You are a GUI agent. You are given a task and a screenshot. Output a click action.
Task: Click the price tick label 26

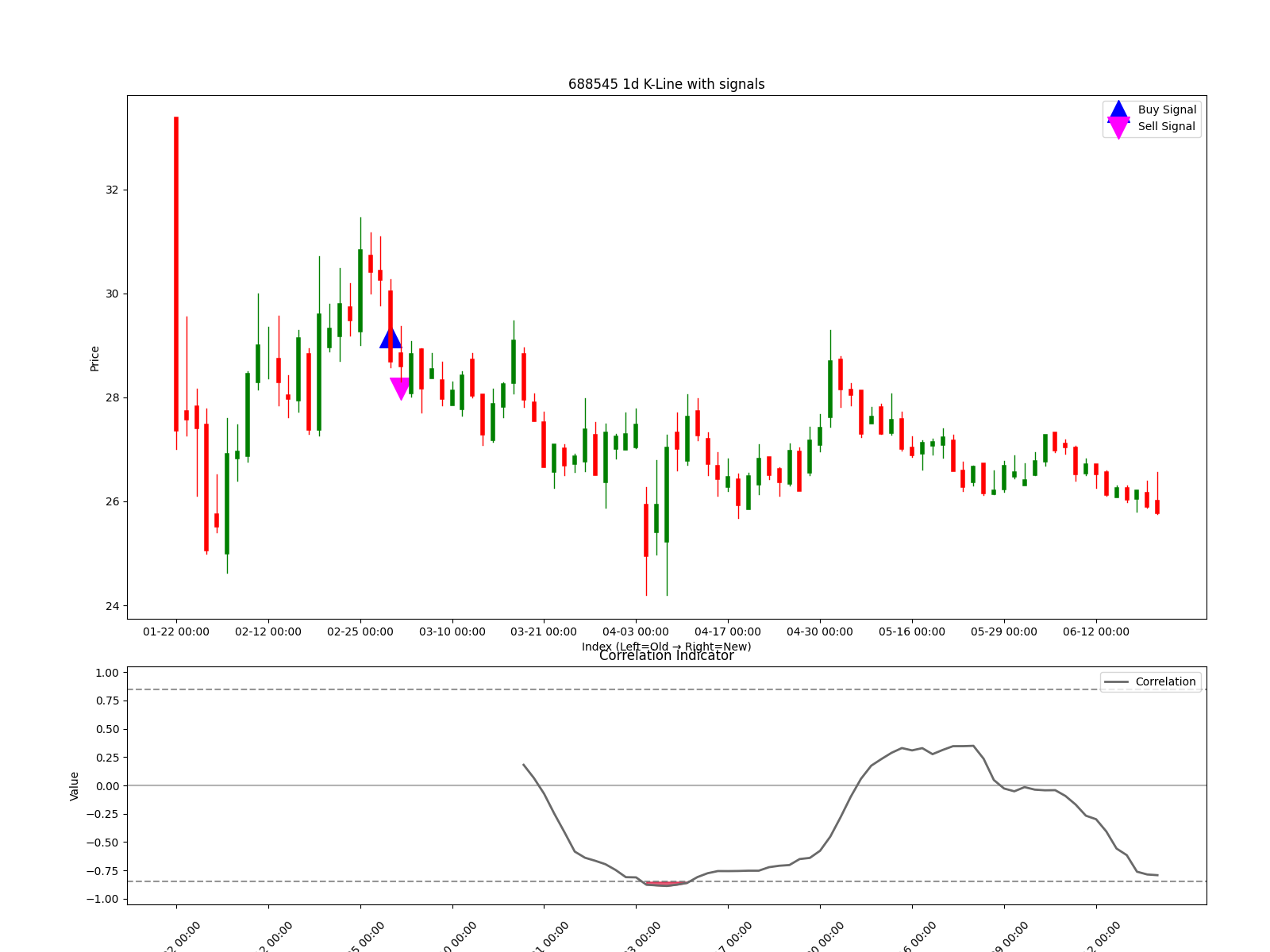tap(111, 501)
